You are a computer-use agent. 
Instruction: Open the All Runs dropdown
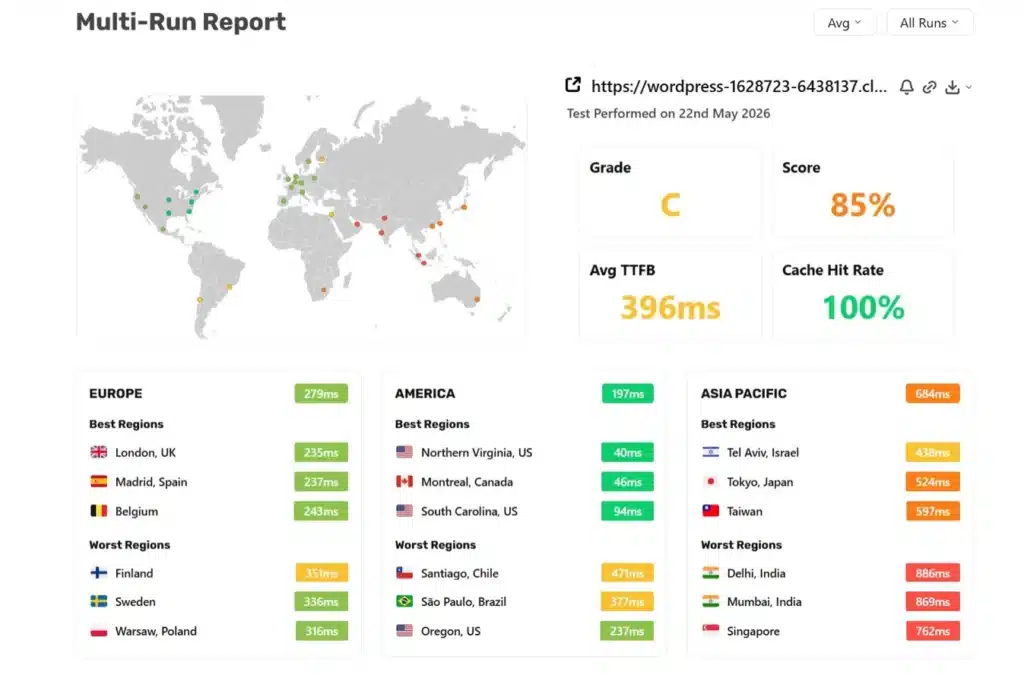click(929, 23)
